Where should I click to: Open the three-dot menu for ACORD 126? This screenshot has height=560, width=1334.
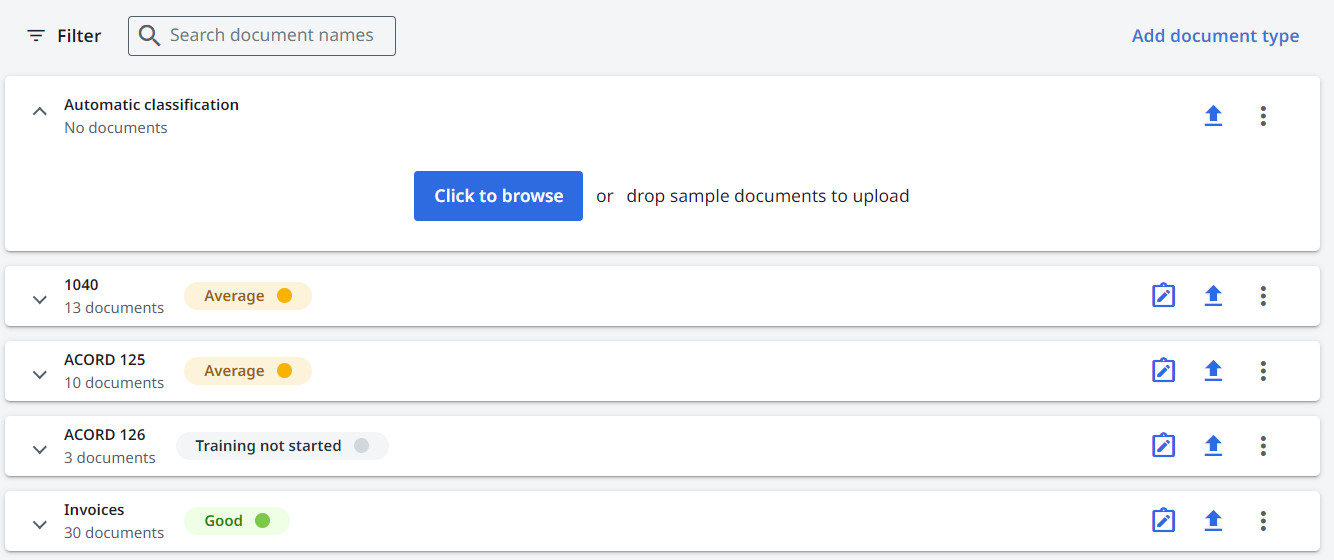point(1263,446)
